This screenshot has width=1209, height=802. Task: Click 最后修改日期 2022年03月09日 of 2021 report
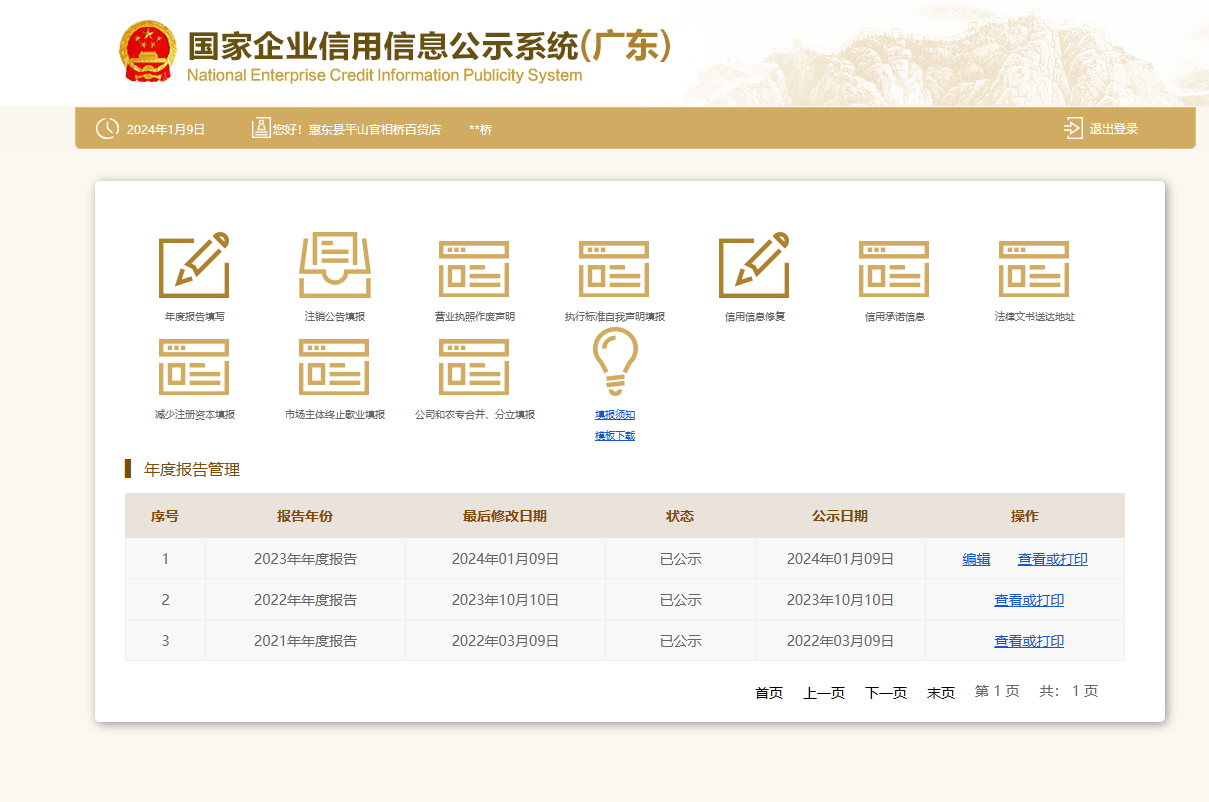pyautogui.click(x=505, y=641)
